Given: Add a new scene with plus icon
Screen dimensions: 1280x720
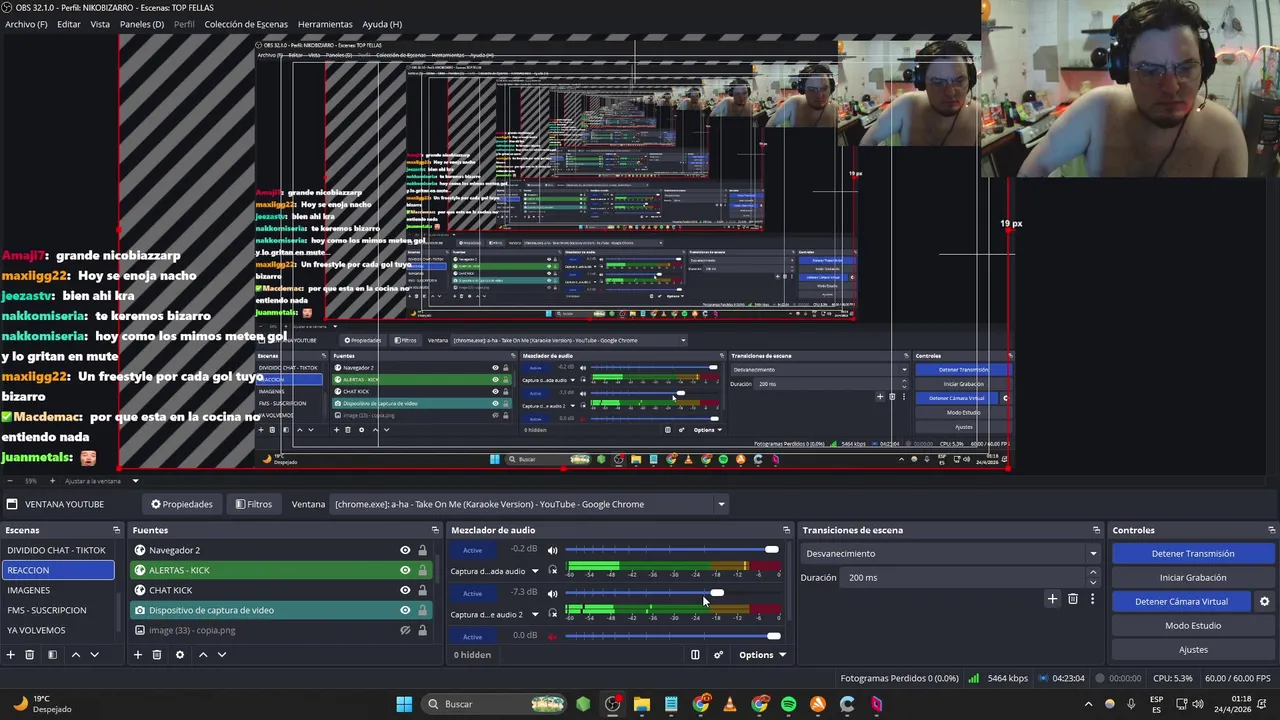Looking at the screenshot, I should (x=10, y=655).
